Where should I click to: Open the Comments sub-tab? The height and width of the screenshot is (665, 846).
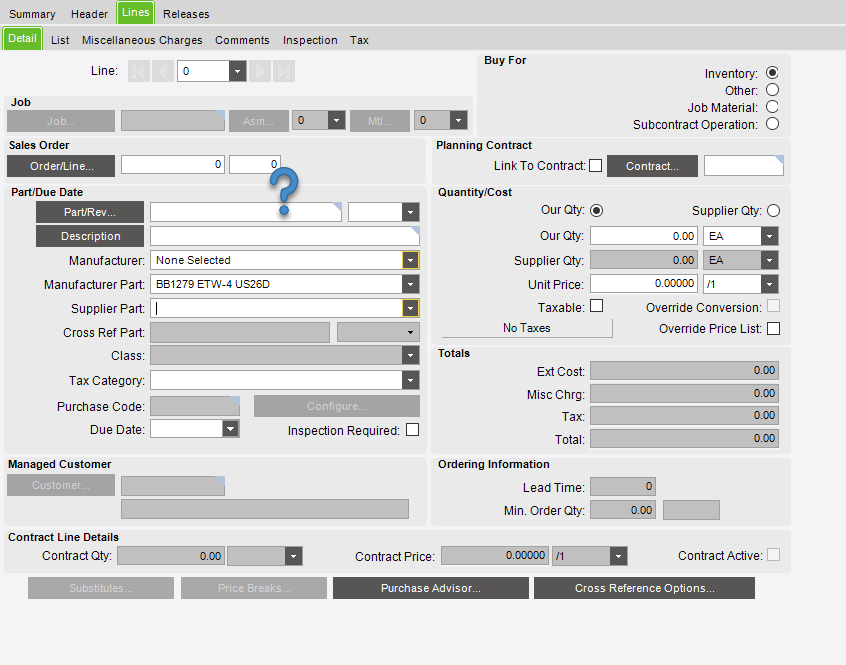pos(242,40)
